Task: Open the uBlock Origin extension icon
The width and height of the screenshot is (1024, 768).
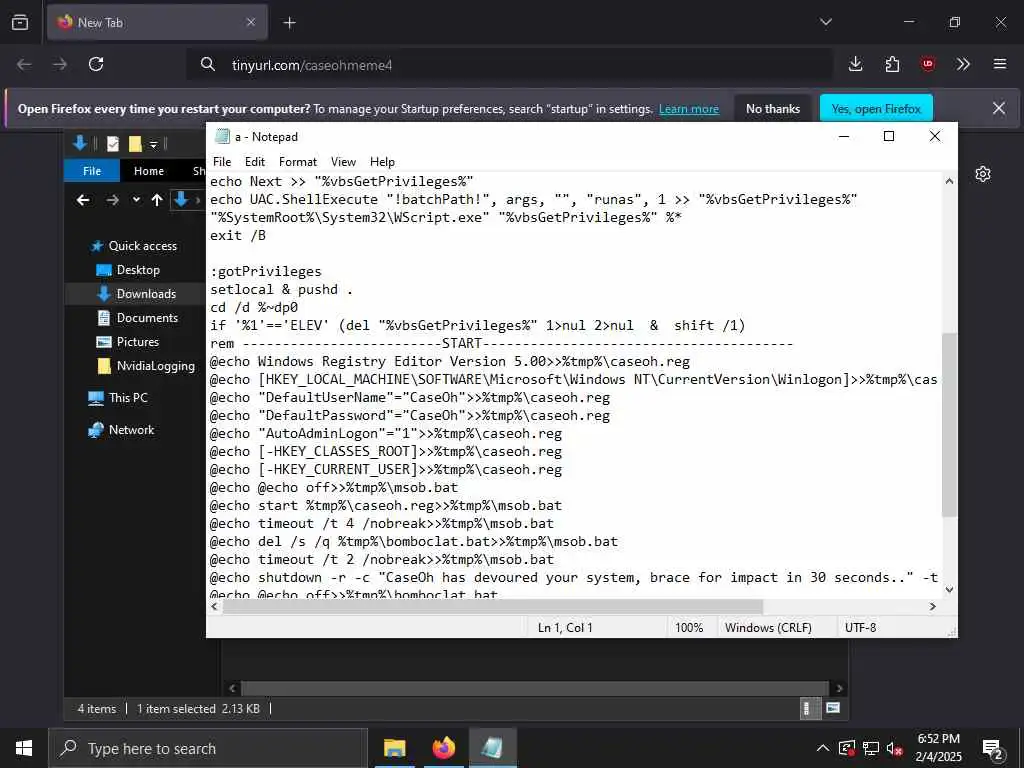Action: [x=928, y=64]
